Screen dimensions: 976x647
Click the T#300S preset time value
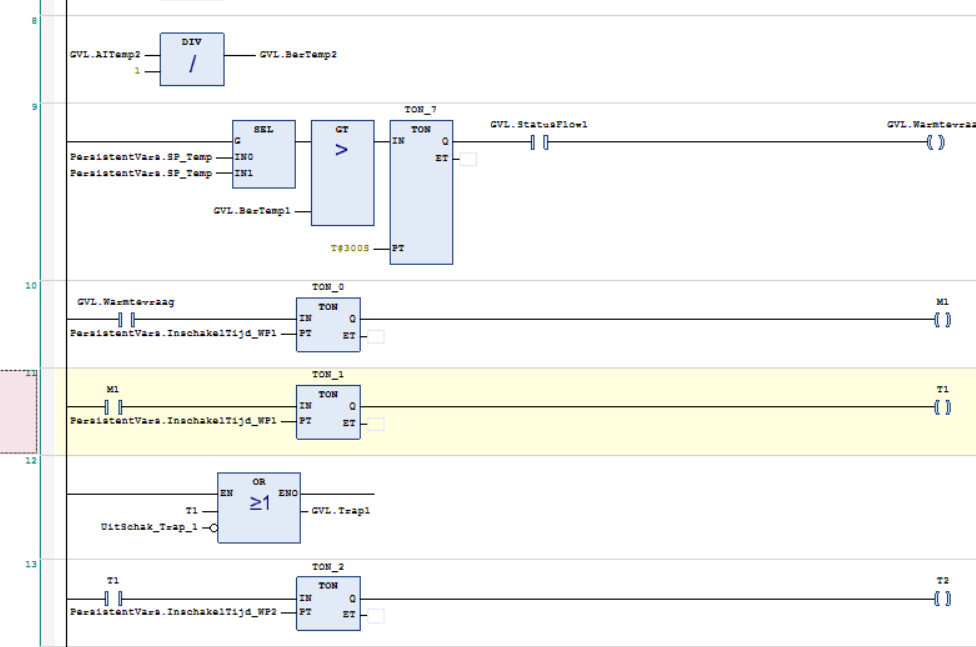click(x=350, y=248)
